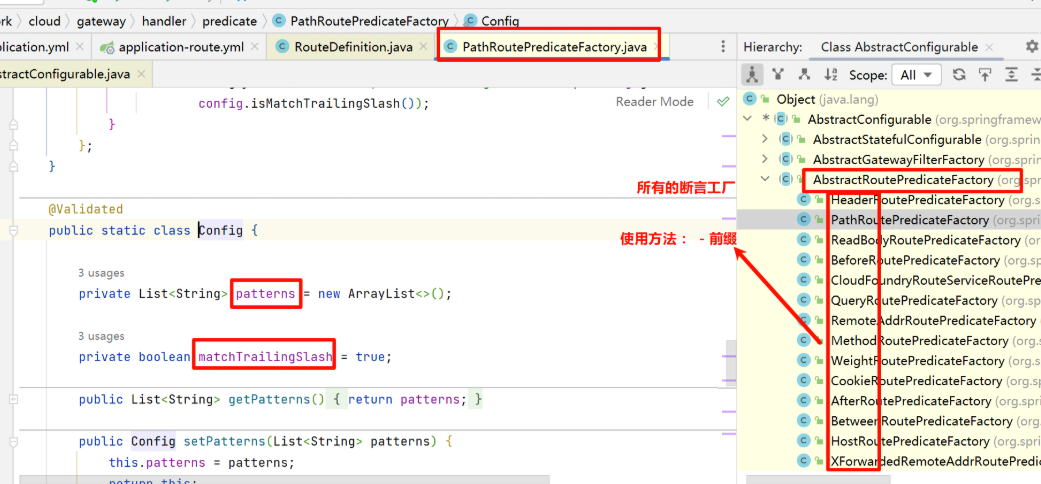Select QueryRoutePredicateFactory row

tap(888, 300)
